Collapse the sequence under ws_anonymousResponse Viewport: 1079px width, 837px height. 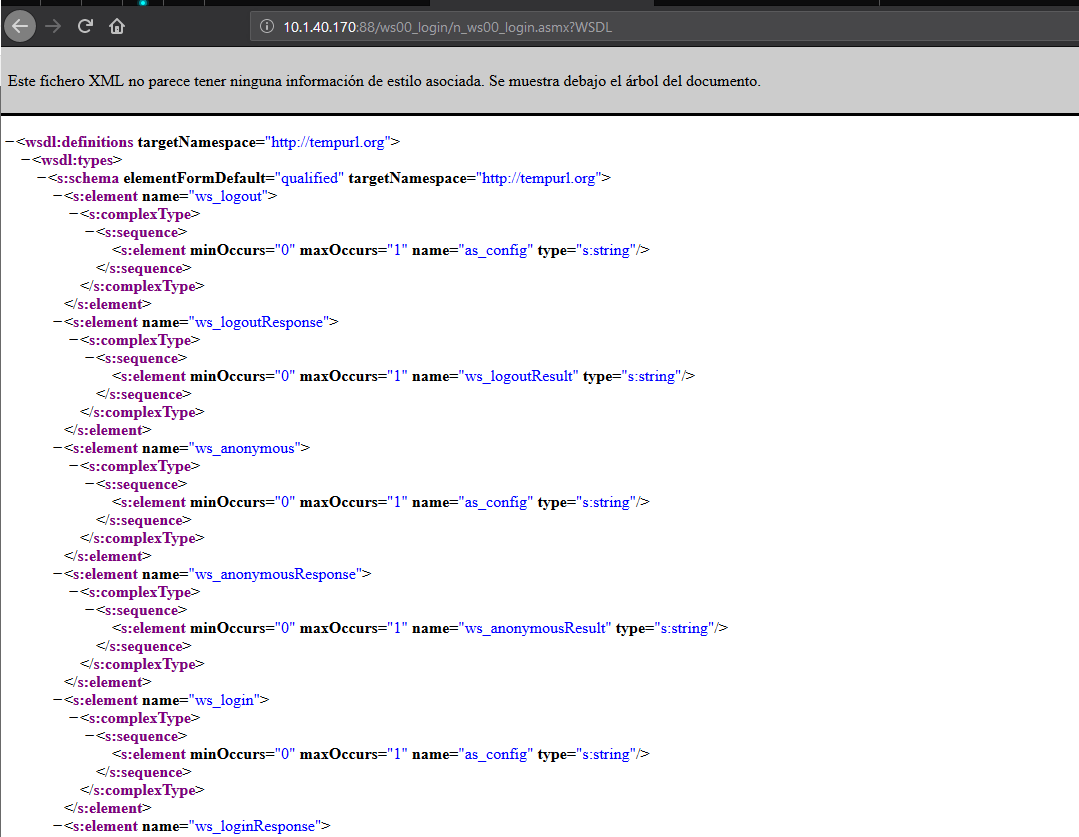90,611
